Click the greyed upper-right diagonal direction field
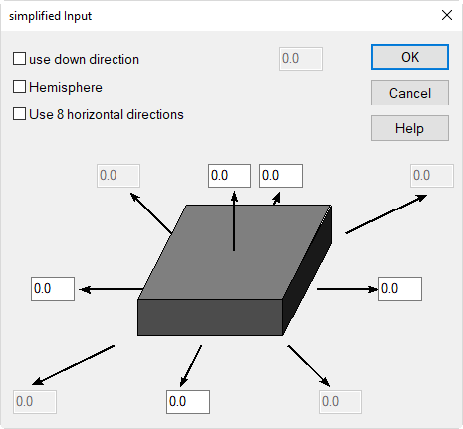This screenshot has width=463, height=429. (x=432, y=176)
